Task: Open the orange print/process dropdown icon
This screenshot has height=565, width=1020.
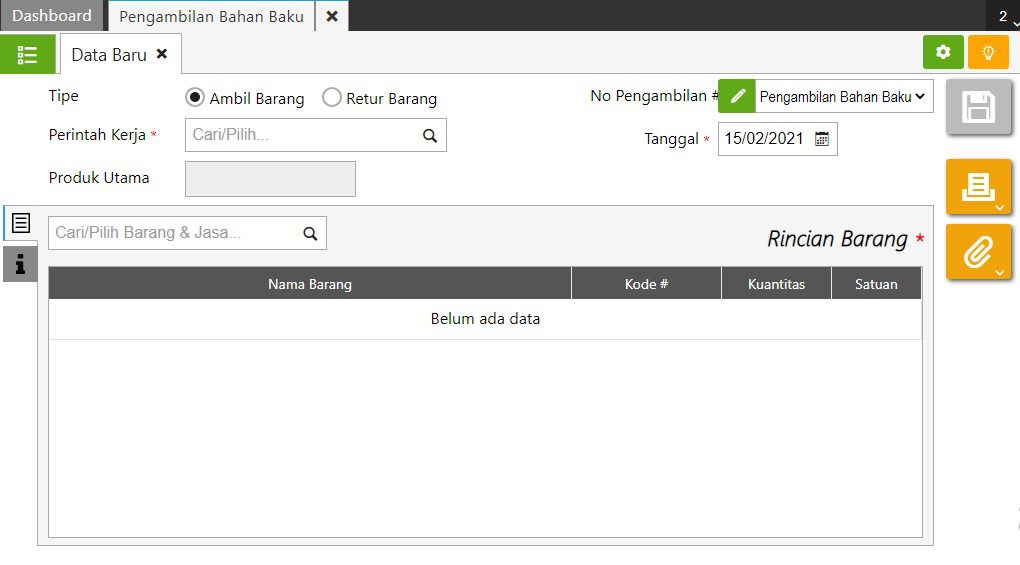Action: point(978,187)
